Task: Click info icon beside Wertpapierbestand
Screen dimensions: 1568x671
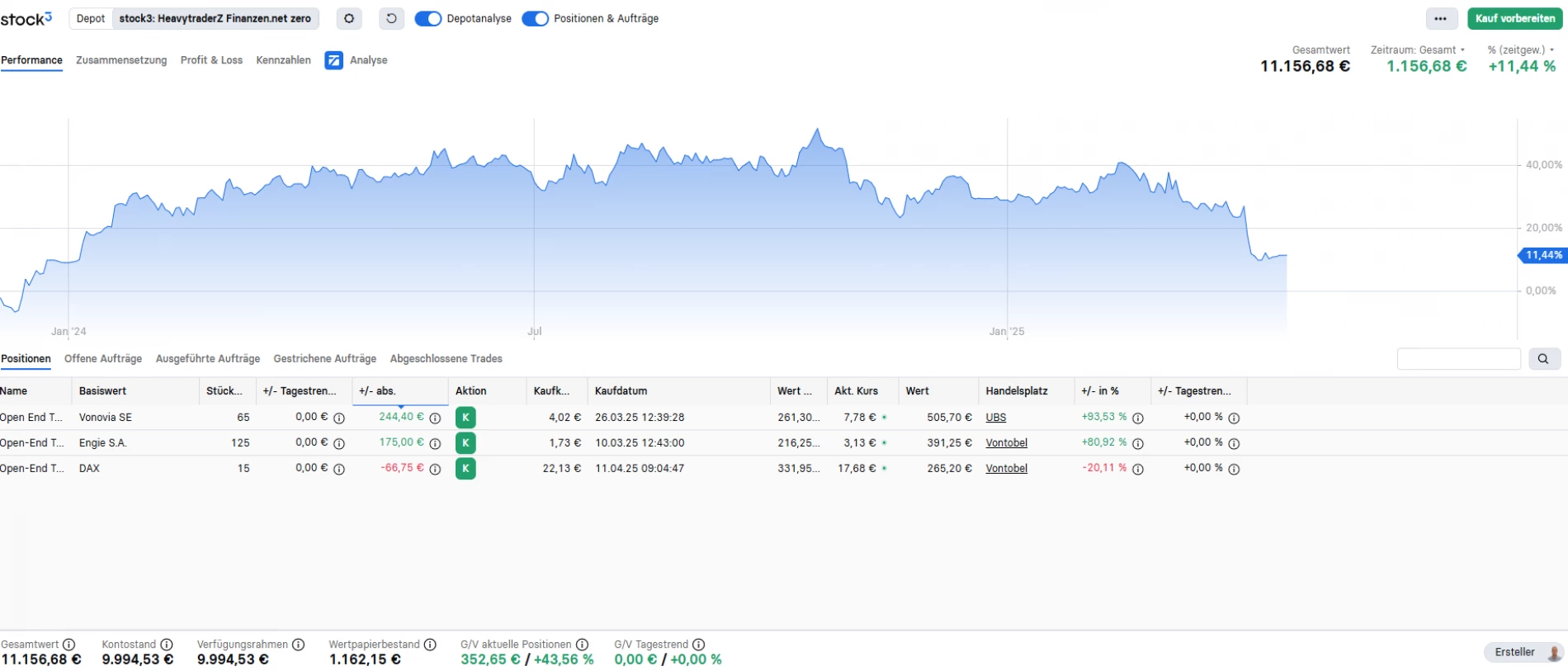Action: pos(430,645)
